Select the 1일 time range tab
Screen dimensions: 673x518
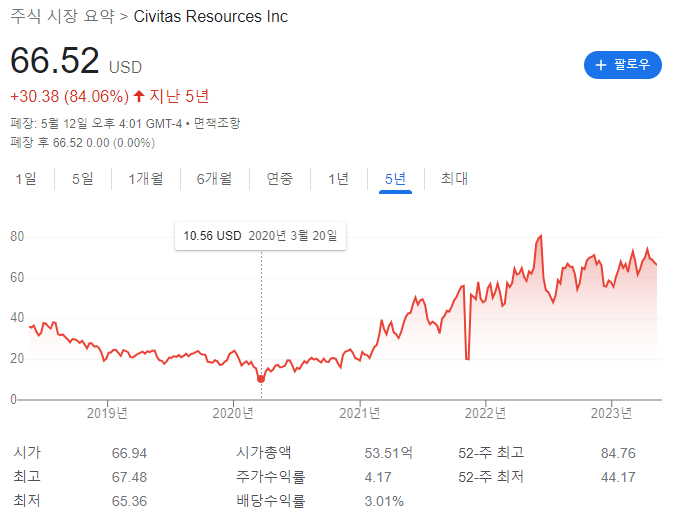(x=26, y=179)
